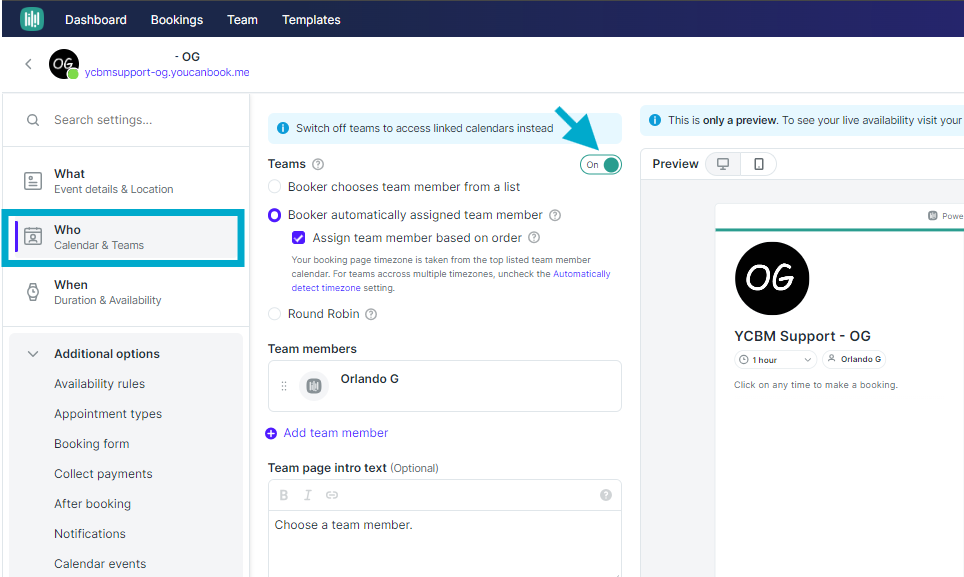The image size is (964, 577).
Task: Open Calendar events settings
Action: point(100,564)
